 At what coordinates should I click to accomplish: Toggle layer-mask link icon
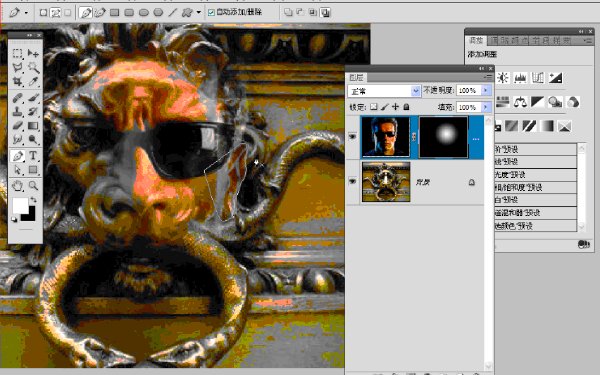click(x=414, y=137)
